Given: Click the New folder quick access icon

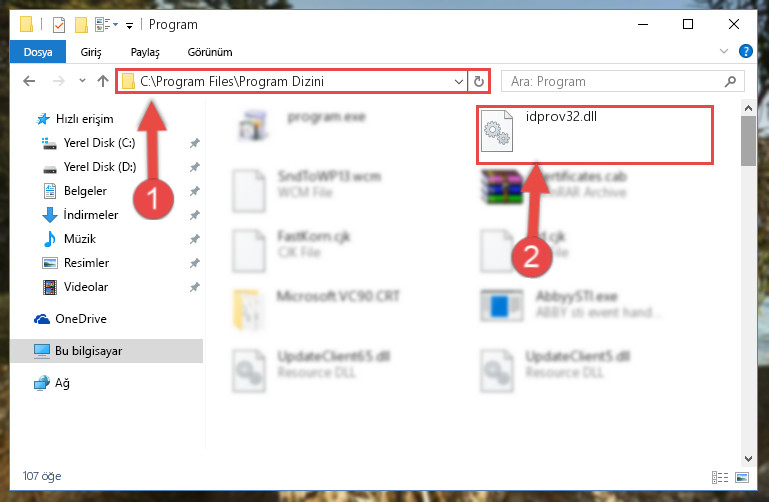Looking at the screenshot, I should point(81,25).
